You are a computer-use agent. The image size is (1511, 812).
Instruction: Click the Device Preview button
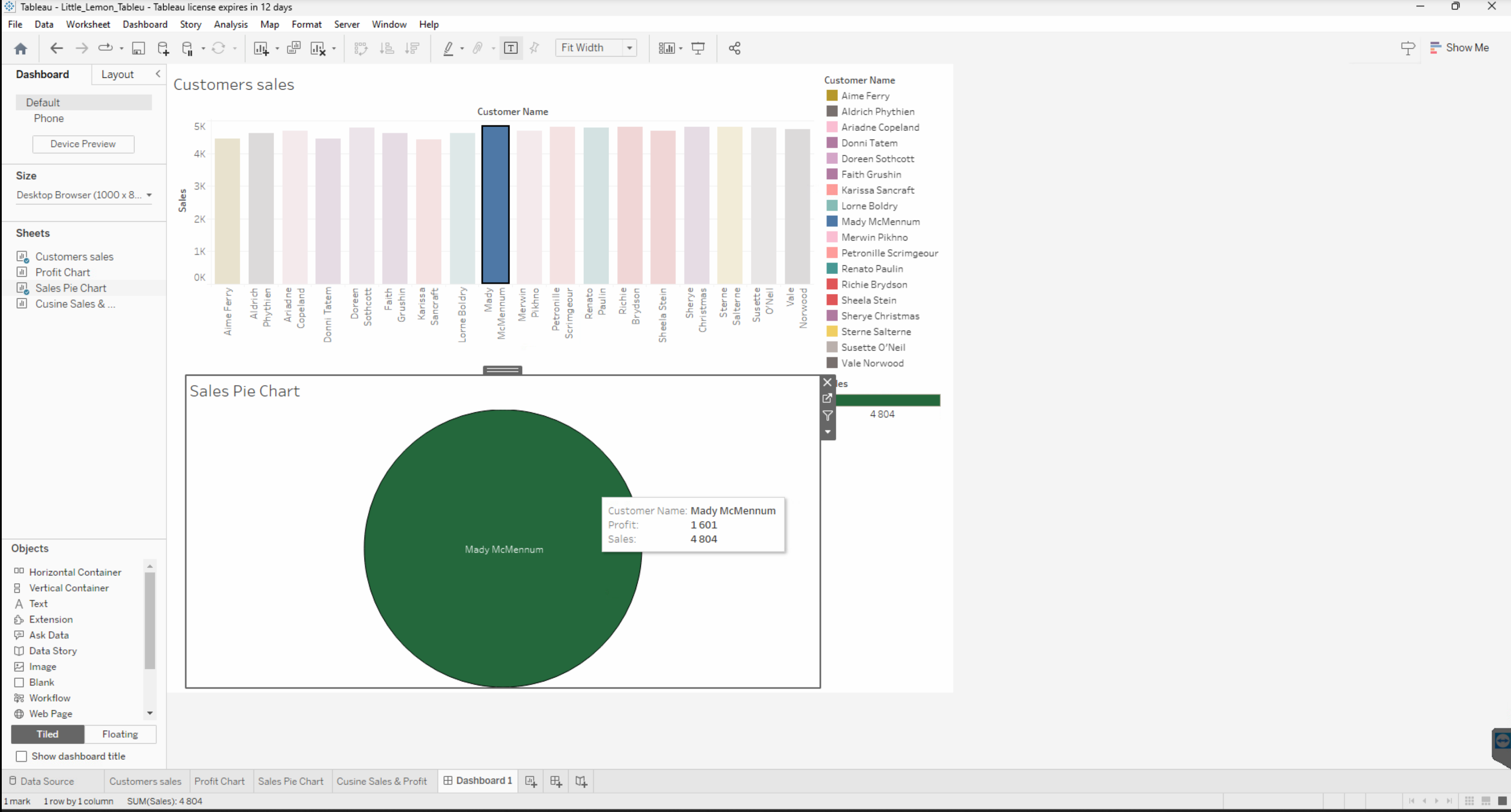pyautogui.click(x=83, y=144)
